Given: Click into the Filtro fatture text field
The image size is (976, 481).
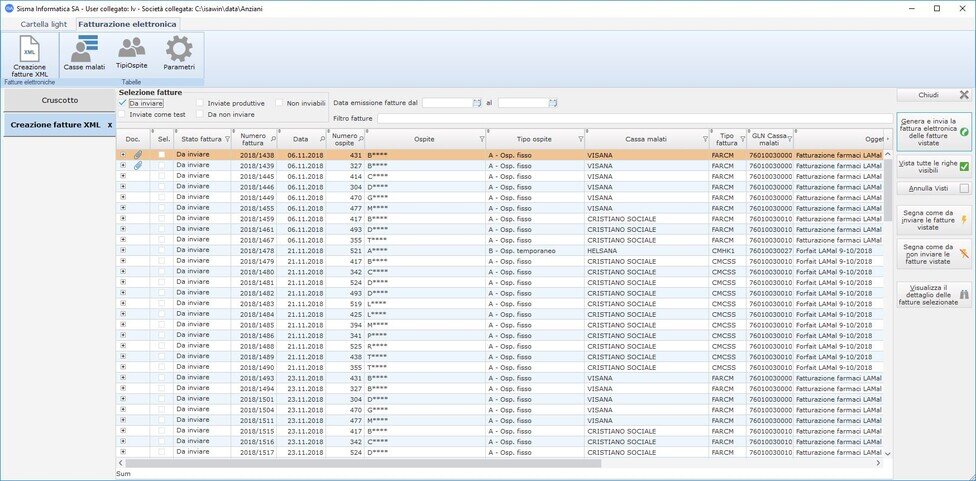Looking at the screenshot, I should tap(630, 119).
